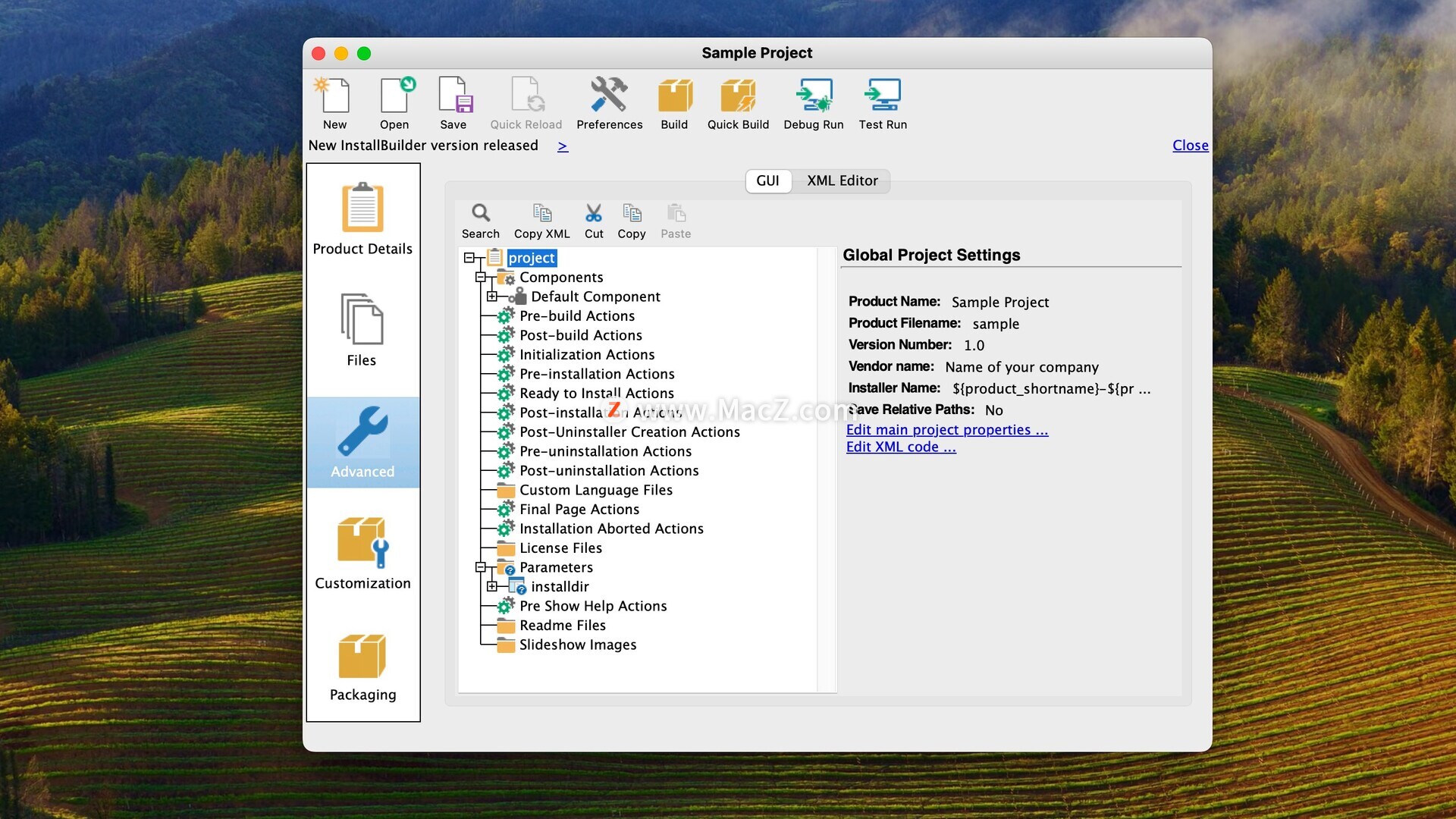Select Pre-uninstallation Actions in the tree
This screenshot has width=1456, height=819.
606,451
